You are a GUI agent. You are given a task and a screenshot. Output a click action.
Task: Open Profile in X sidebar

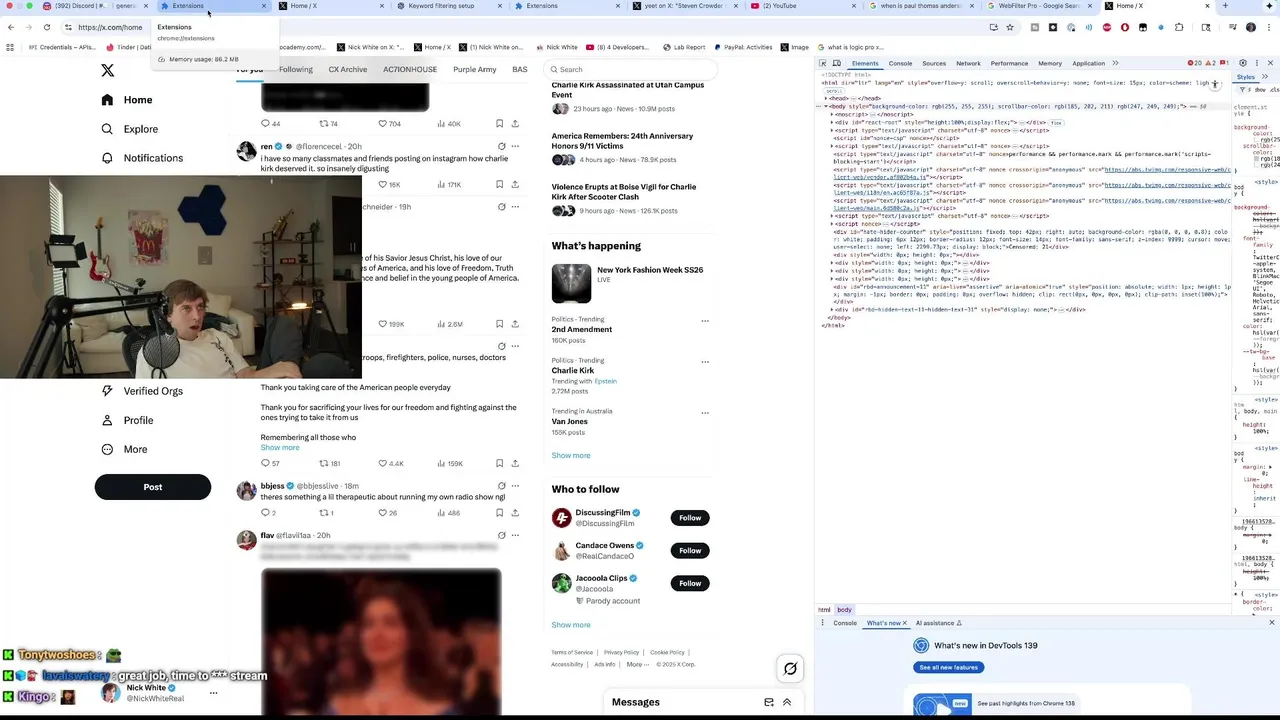click(x=126, y=420)
